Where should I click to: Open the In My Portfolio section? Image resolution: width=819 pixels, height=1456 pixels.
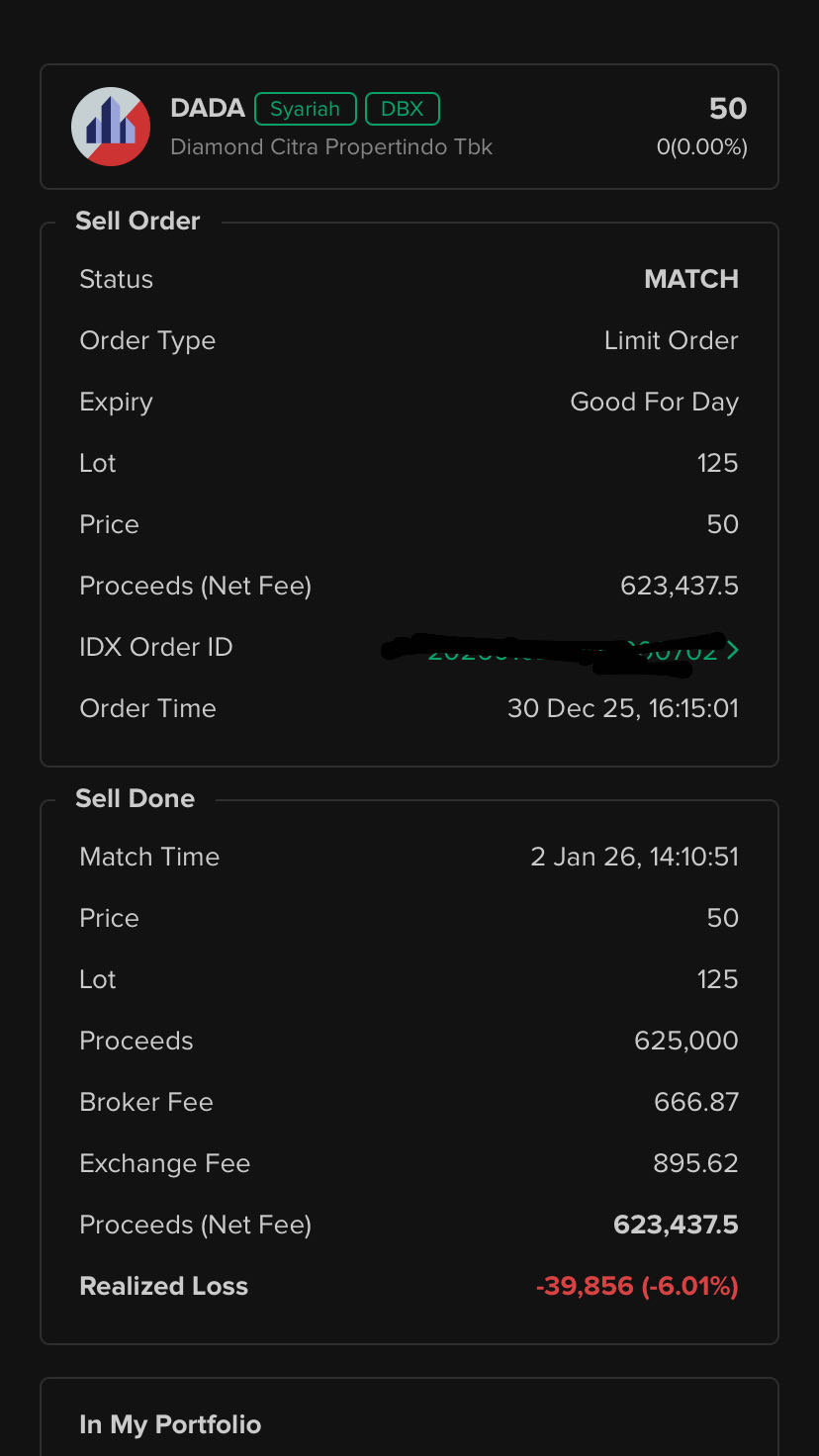click(170, 1424)
